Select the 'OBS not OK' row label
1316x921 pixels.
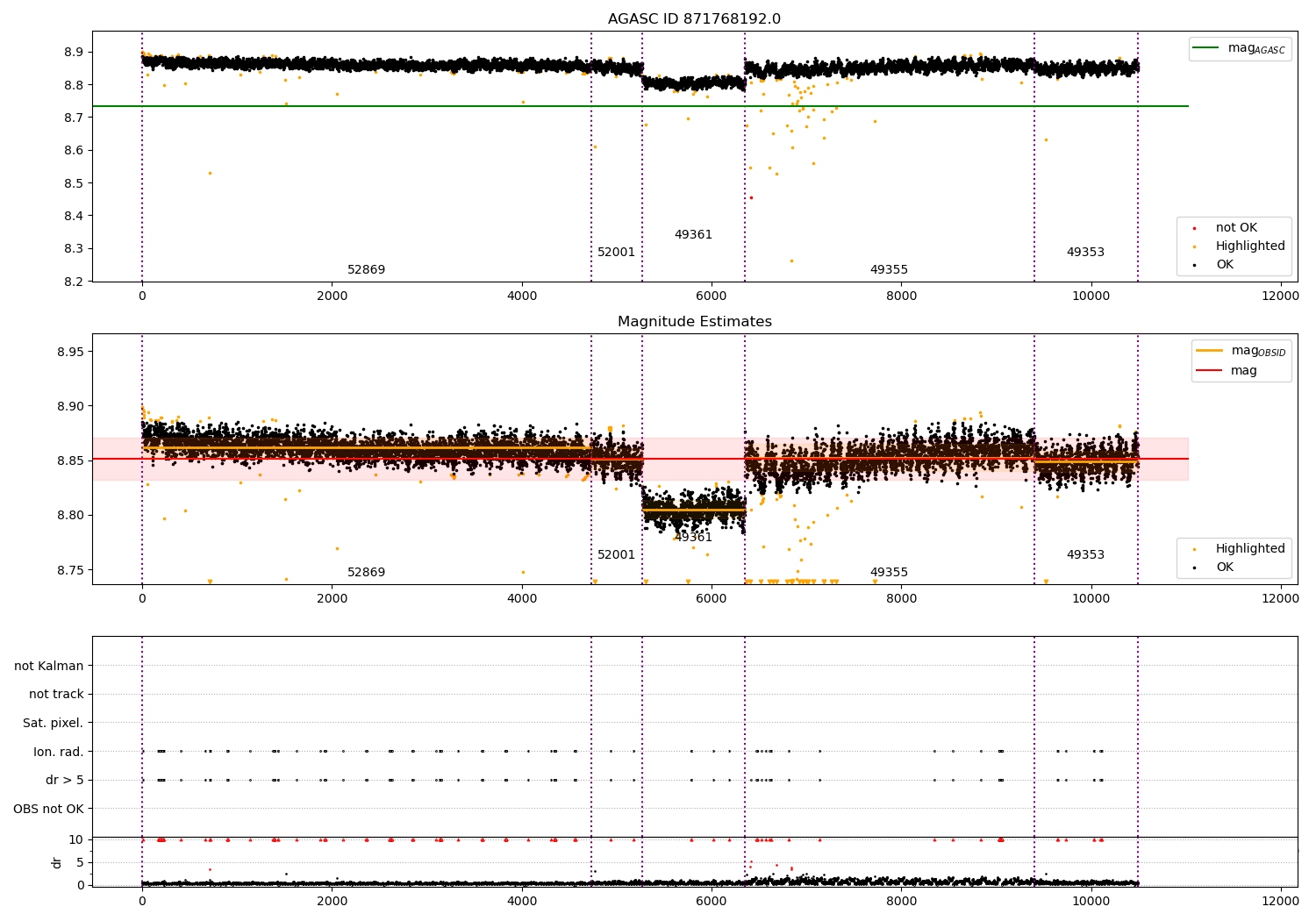click(49, 810)
